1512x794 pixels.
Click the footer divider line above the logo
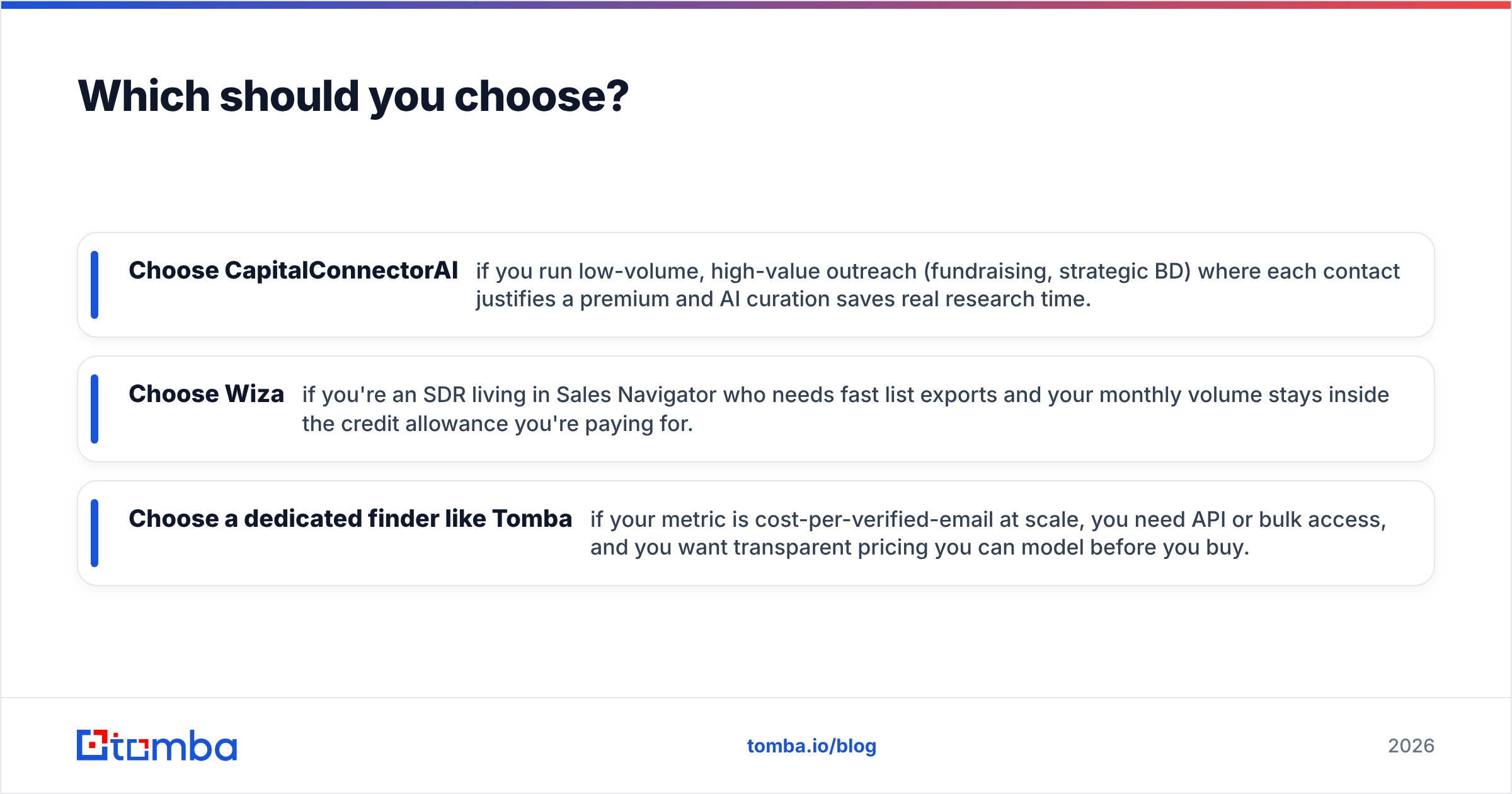pos(756,698)
